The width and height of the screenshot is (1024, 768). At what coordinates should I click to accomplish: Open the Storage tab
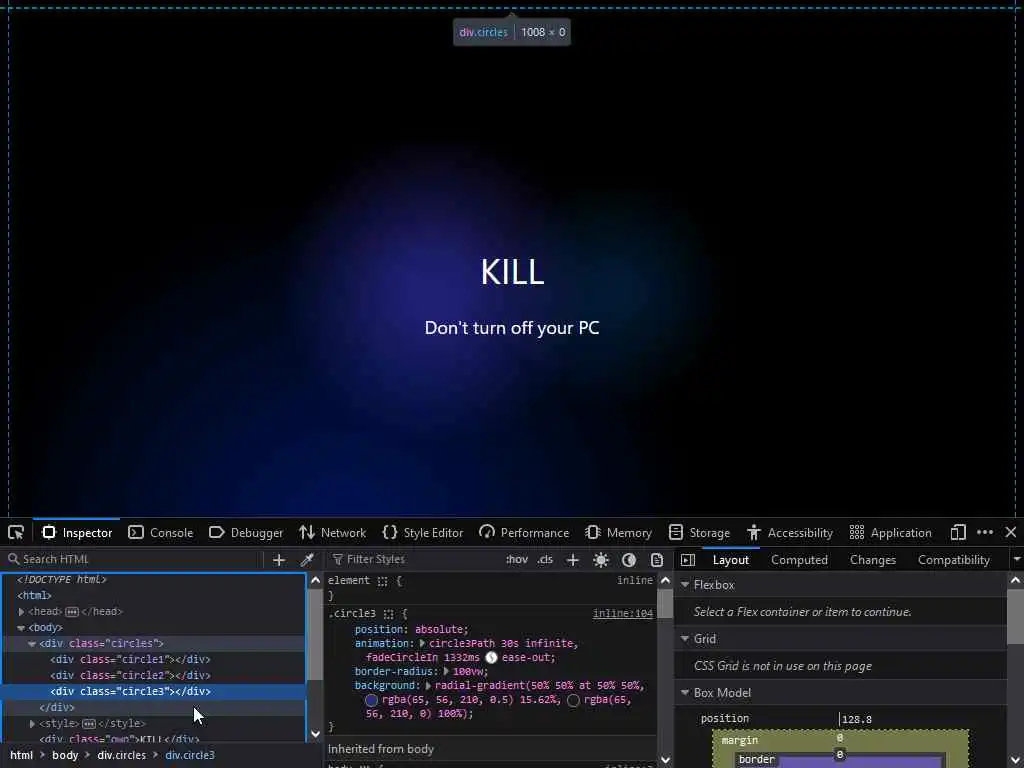[x=699, y=532]
